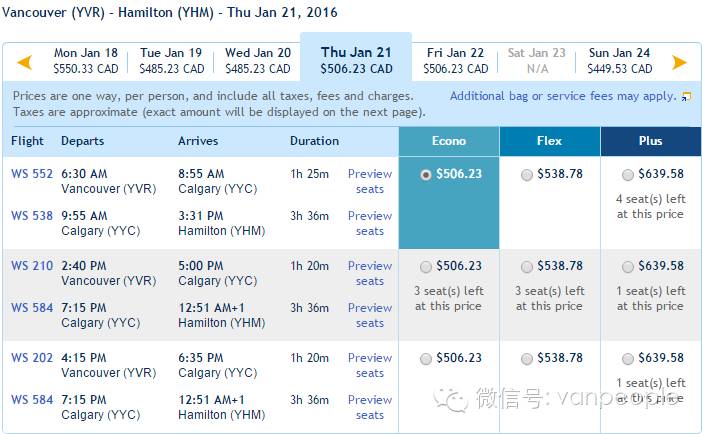
Task: Choose Flex fare for WS 210 itinerary
Action: point(526,267)
